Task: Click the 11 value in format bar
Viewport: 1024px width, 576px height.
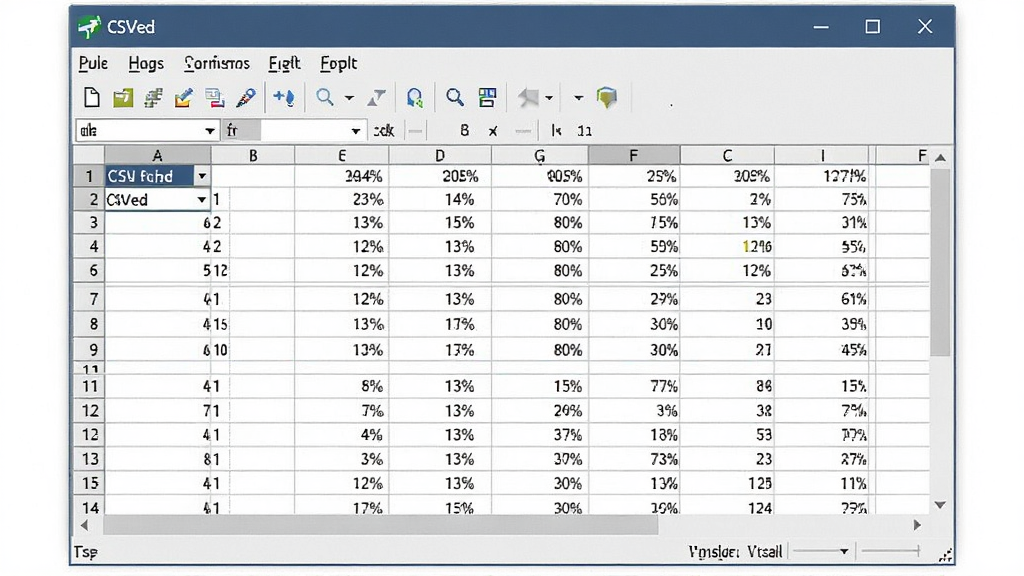Action: pos(584,131)
